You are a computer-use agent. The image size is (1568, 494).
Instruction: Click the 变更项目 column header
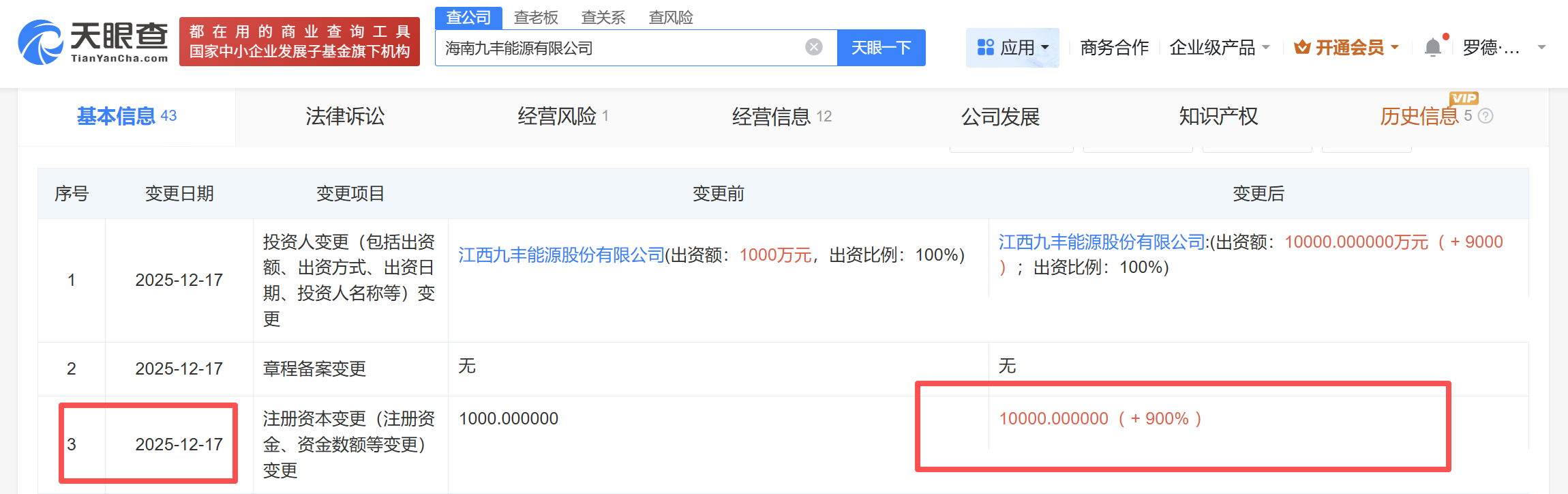pyautogui.click(x=350, y=194)
